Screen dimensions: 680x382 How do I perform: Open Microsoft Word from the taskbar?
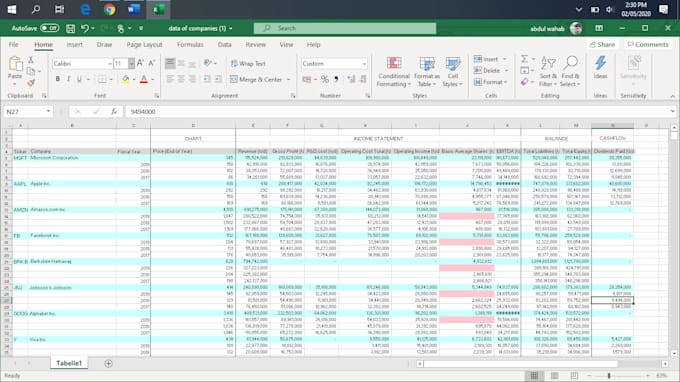[134, 10]
